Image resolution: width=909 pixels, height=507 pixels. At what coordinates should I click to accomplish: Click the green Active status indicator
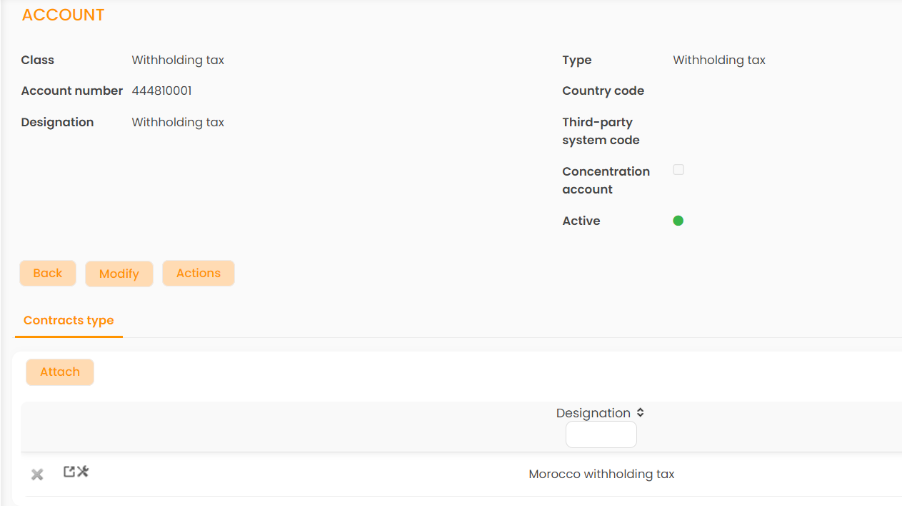(x=678, y=221)
